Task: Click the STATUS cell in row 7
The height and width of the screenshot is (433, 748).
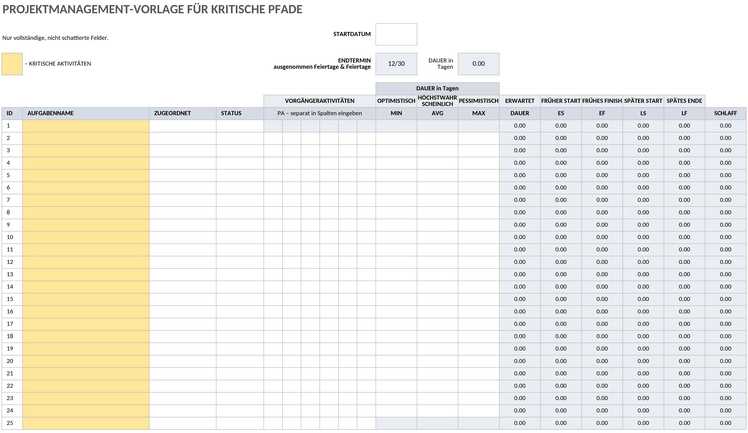Action: [x=240, y=200]
